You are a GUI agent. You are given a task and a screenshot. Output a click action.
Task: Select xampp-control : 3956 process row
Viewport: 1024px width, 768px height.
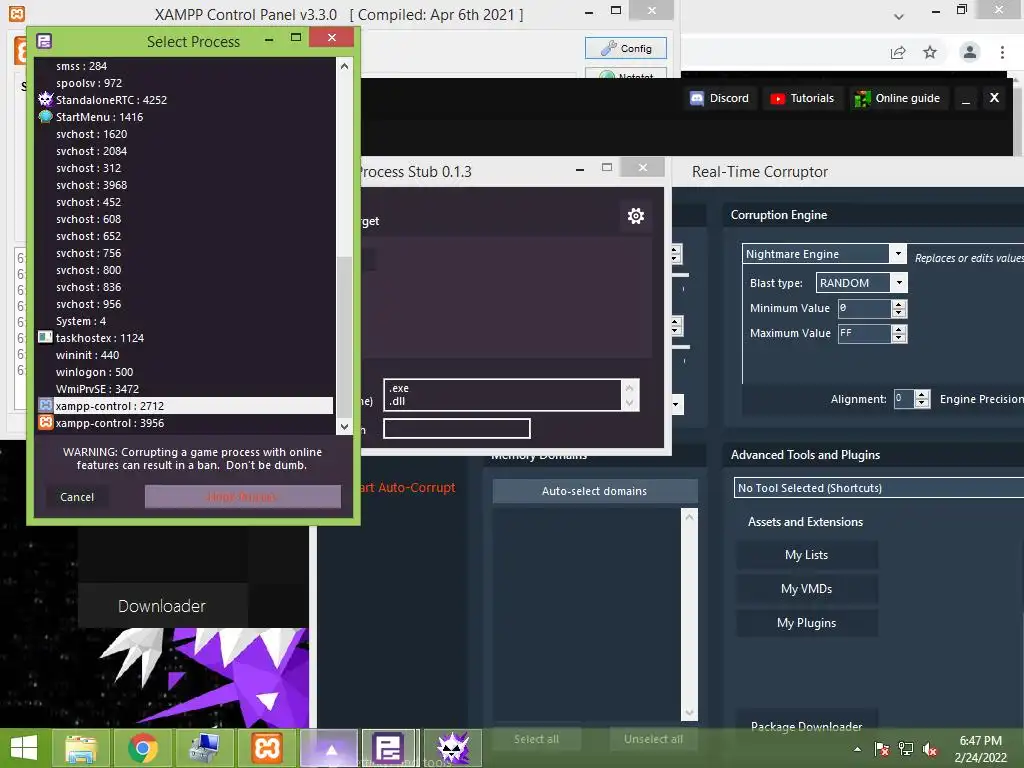coord(185,423)
